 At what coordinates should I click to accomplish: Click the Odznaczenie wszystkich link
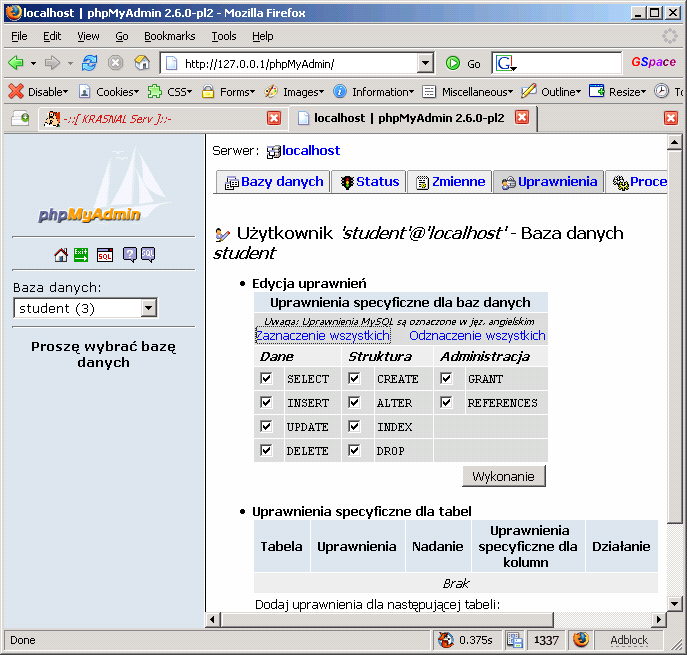477,336
